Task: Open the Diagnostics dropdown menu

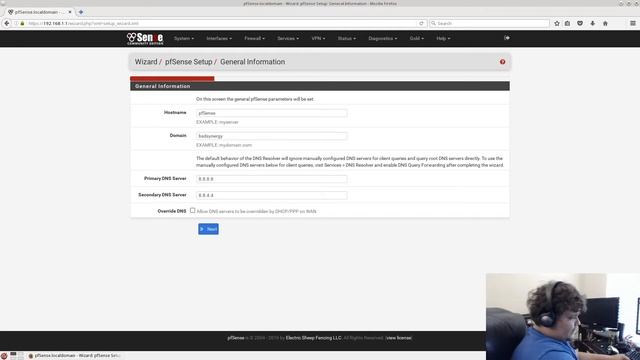Action: (382, 38)
